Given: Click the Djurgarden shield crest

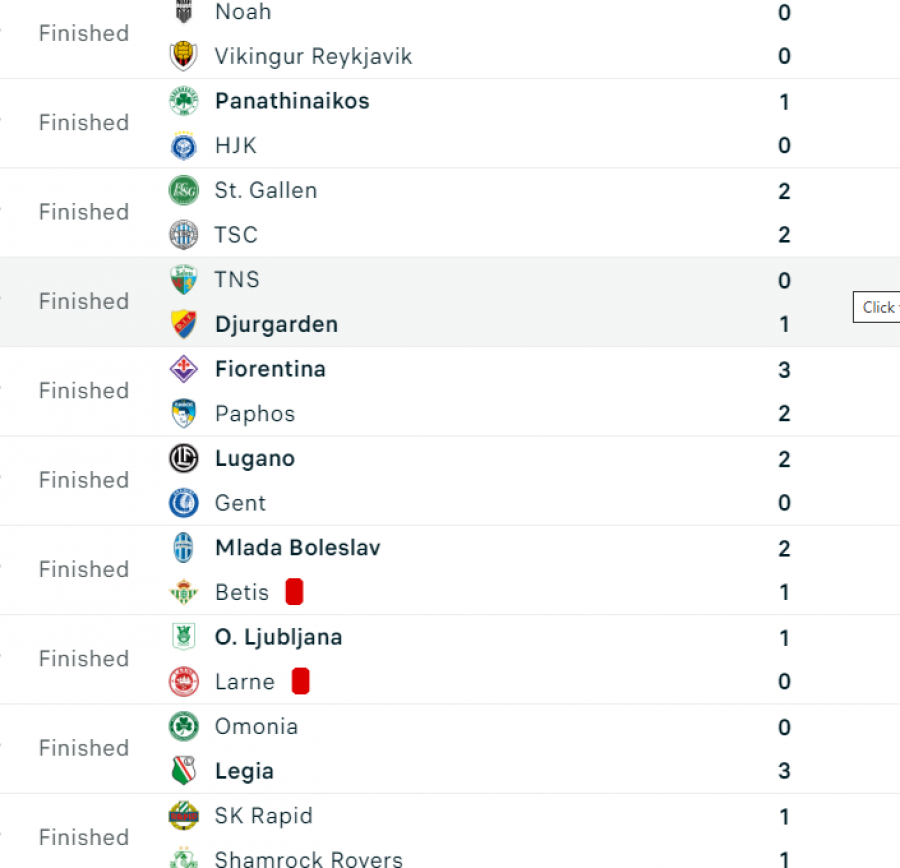Looking at the screenshot, I should point(184,324).
